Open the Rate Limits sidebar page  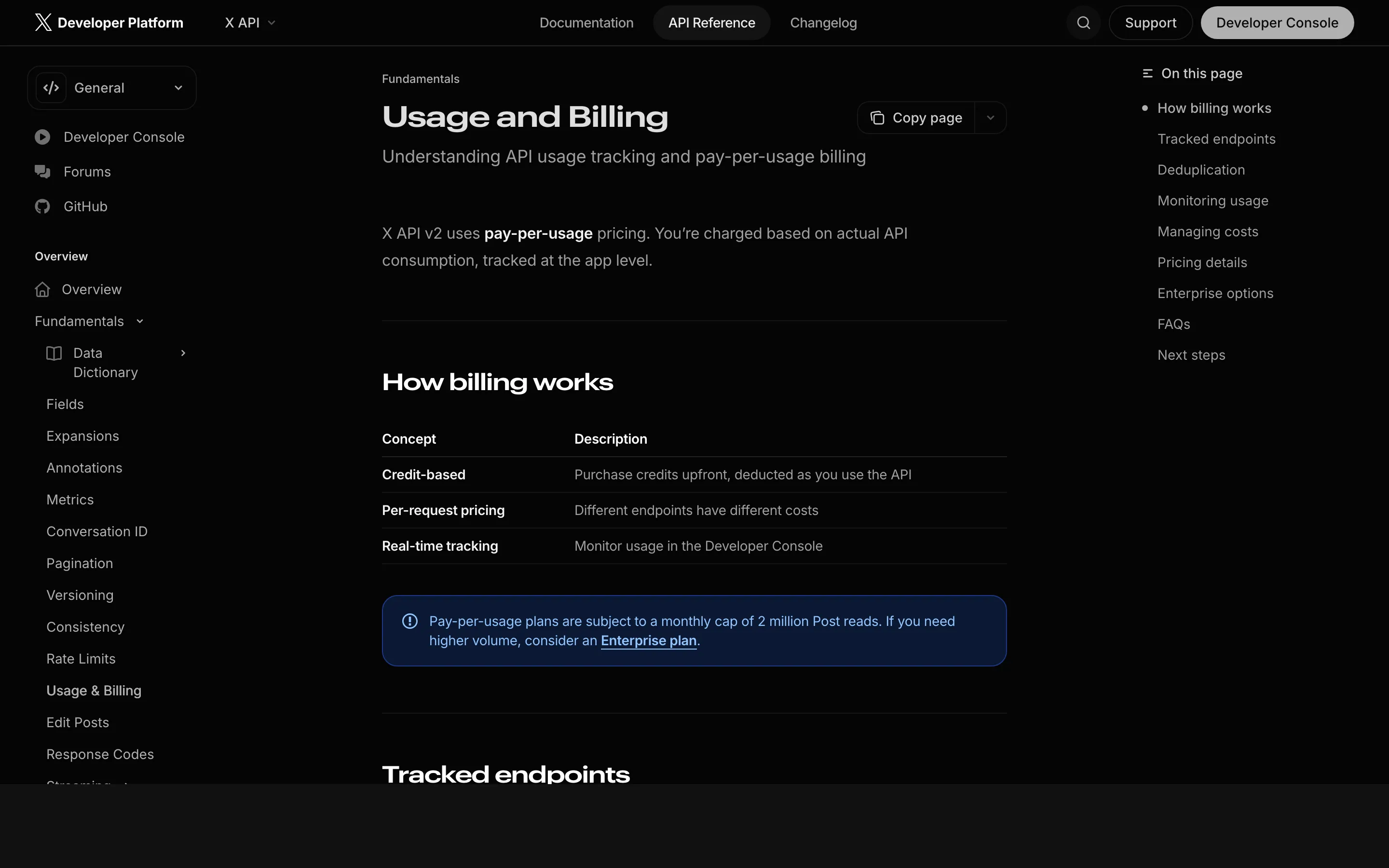81,659
